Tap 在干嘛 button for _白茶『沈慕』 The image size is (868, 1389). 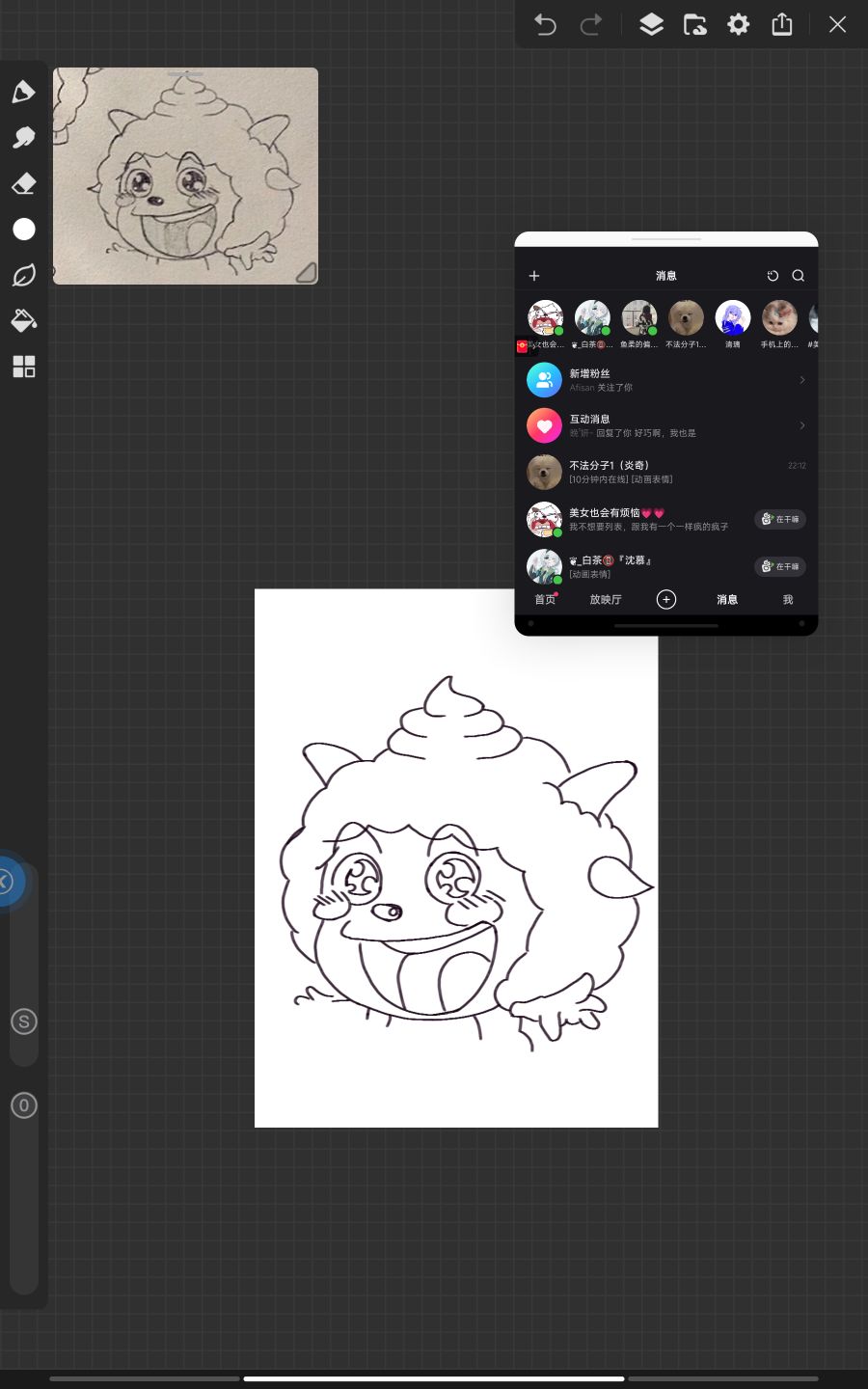(x=780, y=566)
